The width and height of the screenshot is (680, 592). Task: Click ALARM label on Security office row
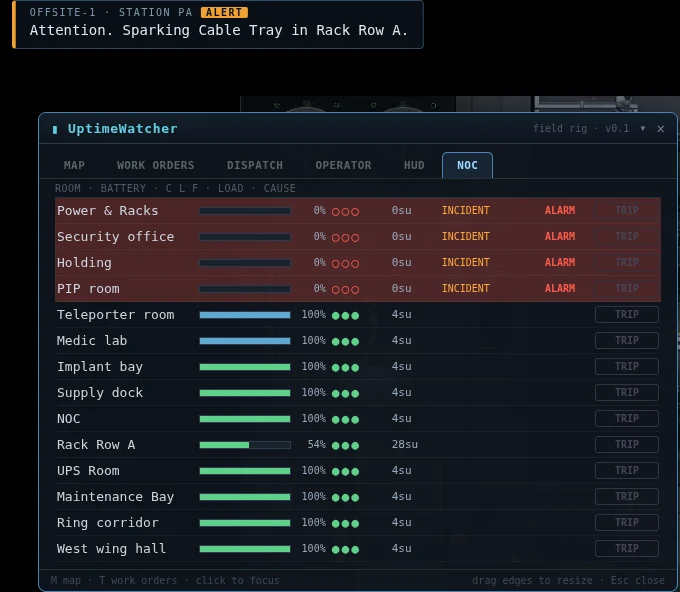(560, 236)
